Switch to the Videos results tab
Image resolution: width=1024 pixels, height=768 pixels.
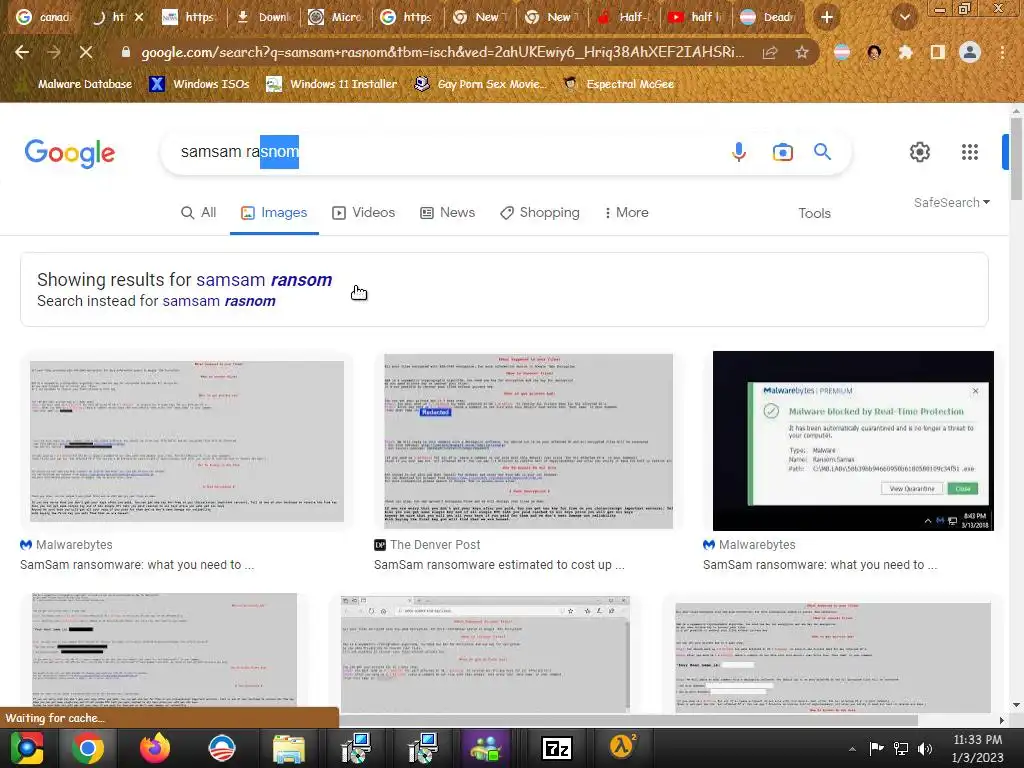[364, 213]
